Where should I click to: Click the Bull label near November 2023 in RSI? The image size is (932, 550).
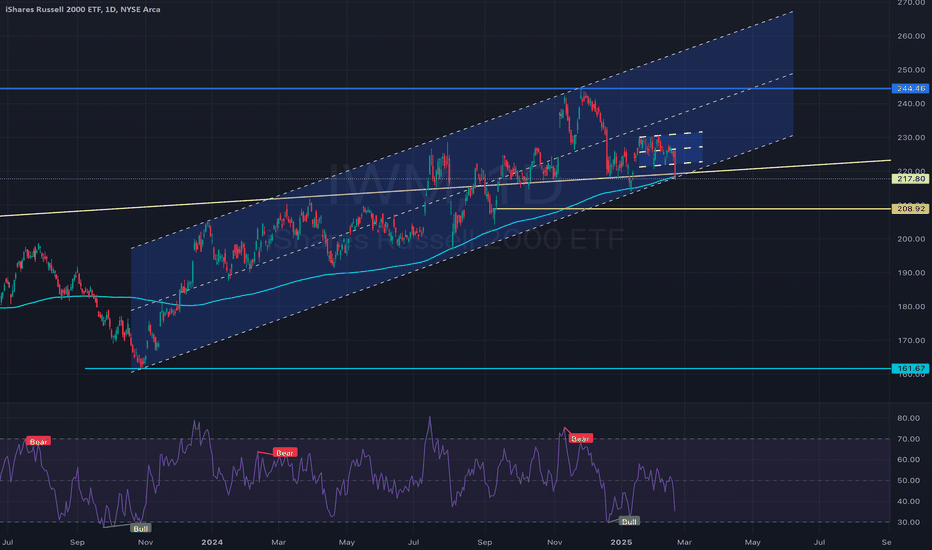(x=141, y=528)
